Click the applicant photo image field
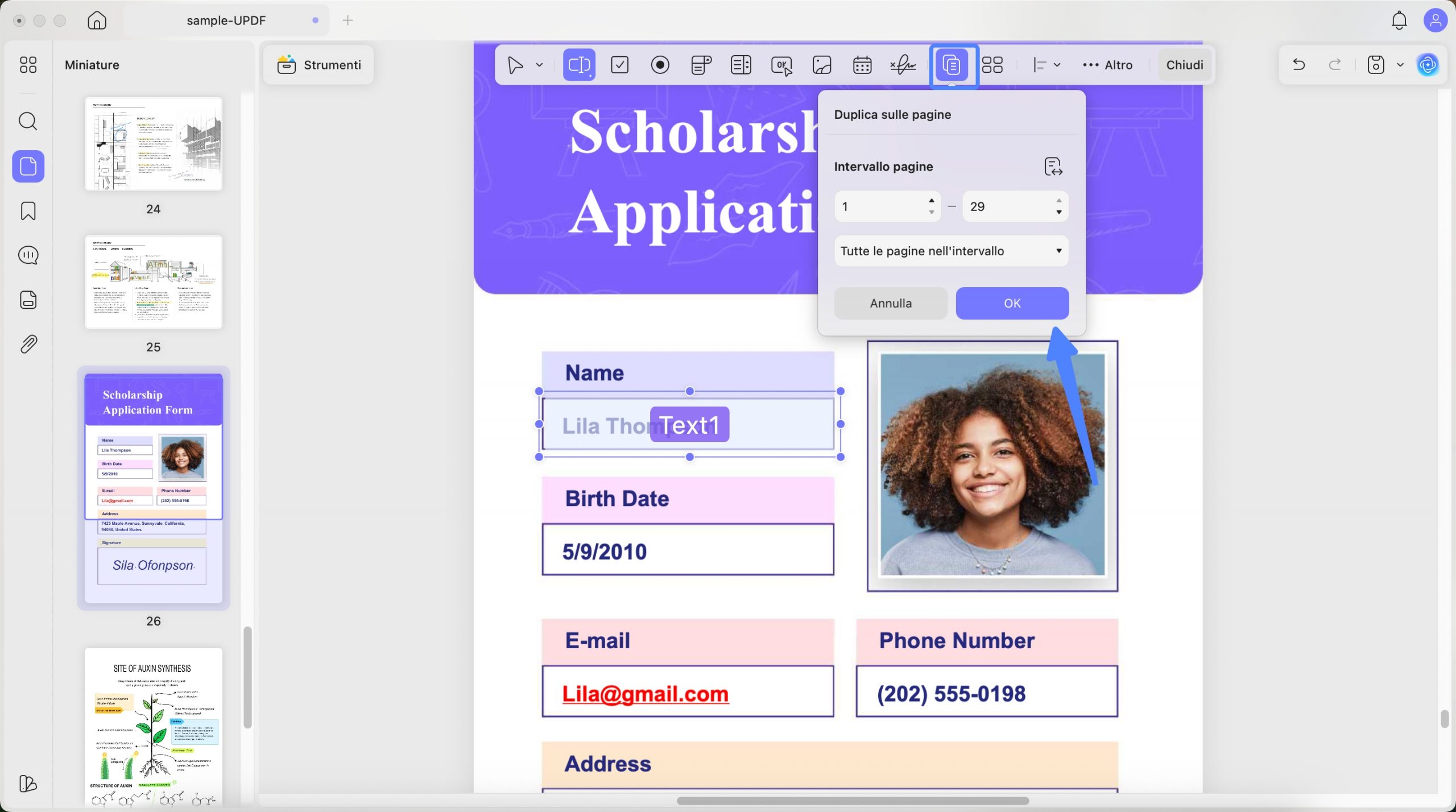Screen dimensions: 1456x812 (x=992, y=466)
